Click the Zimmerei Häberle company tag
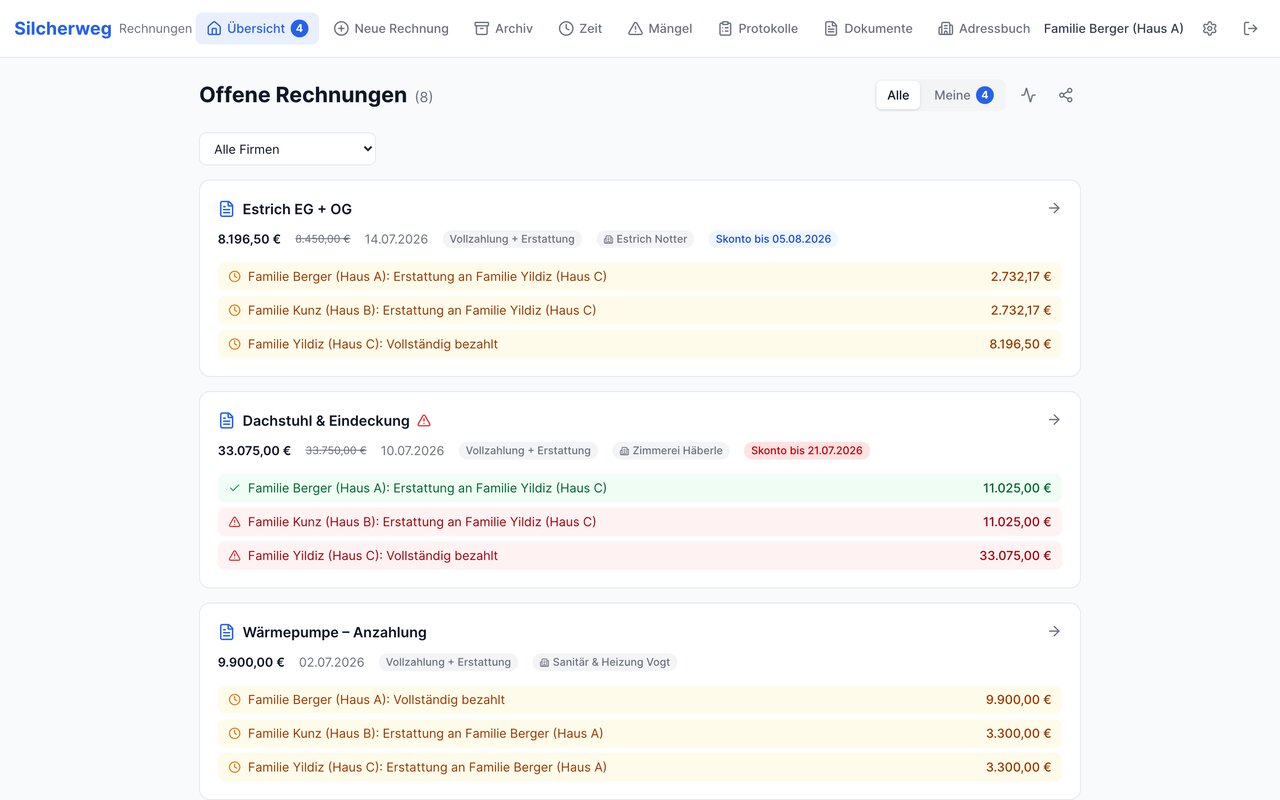 click(x=671, y=451)
